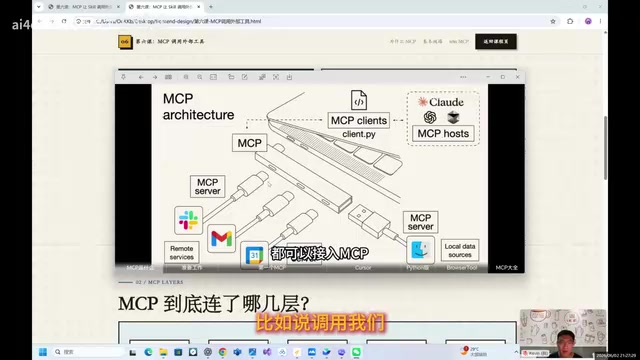Bookmark this page with star icon
The height and width of the screenshot is (360, 640).
[553, 21]
